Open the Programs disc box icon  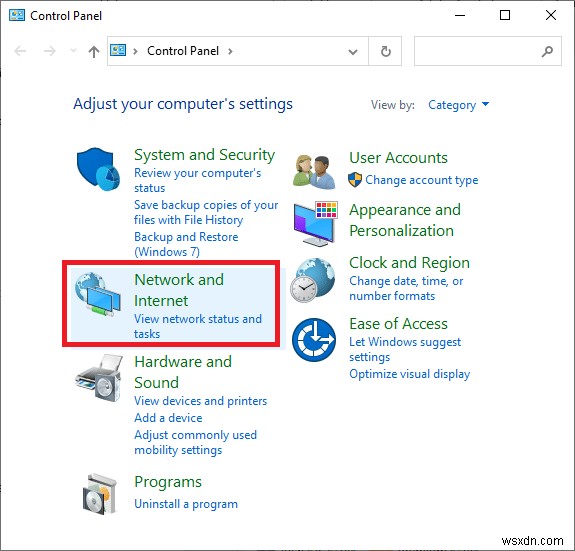(99, 494)
